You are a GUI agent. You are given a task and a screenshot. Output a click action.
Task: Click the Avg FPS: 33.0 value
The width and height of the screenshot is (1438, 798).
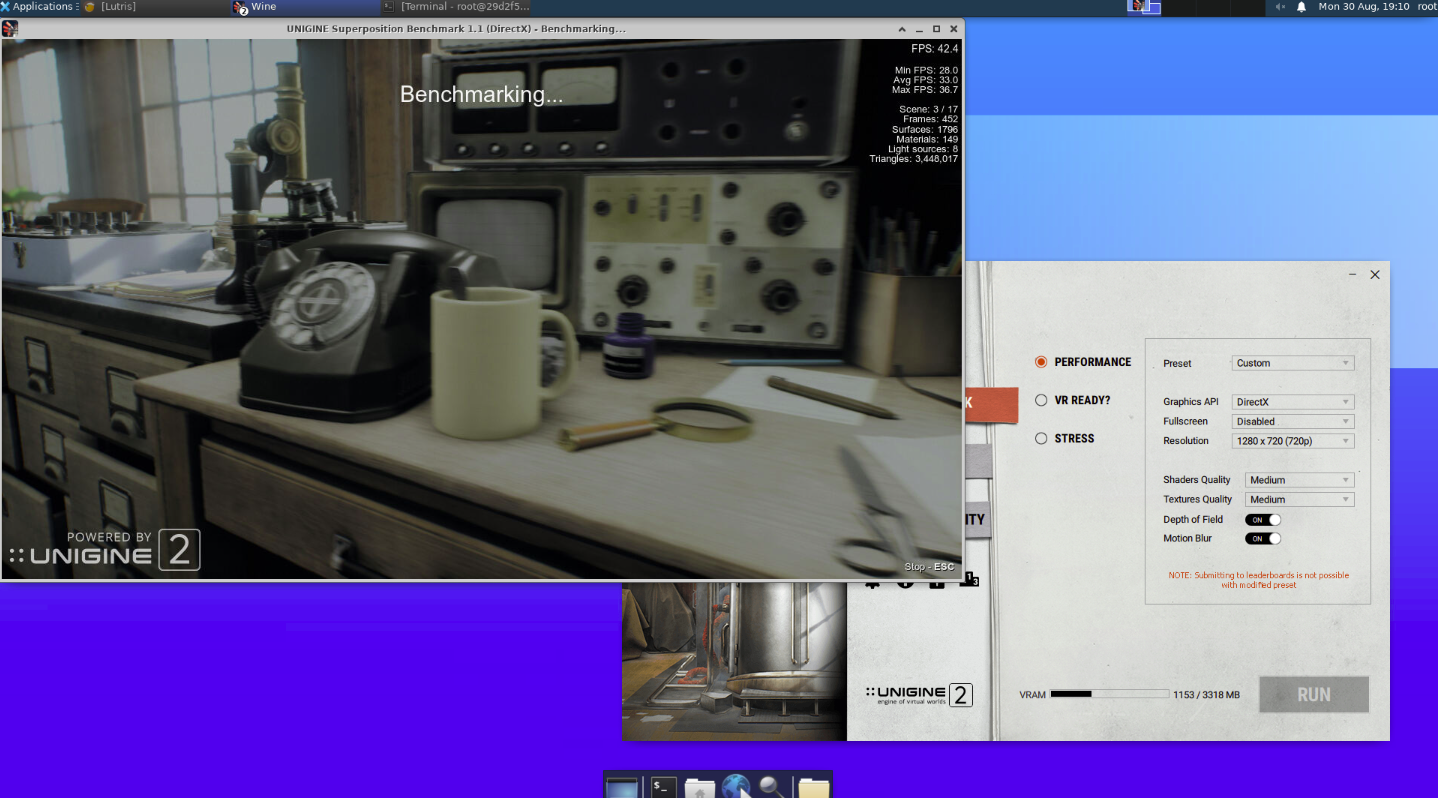coord(926,80)
